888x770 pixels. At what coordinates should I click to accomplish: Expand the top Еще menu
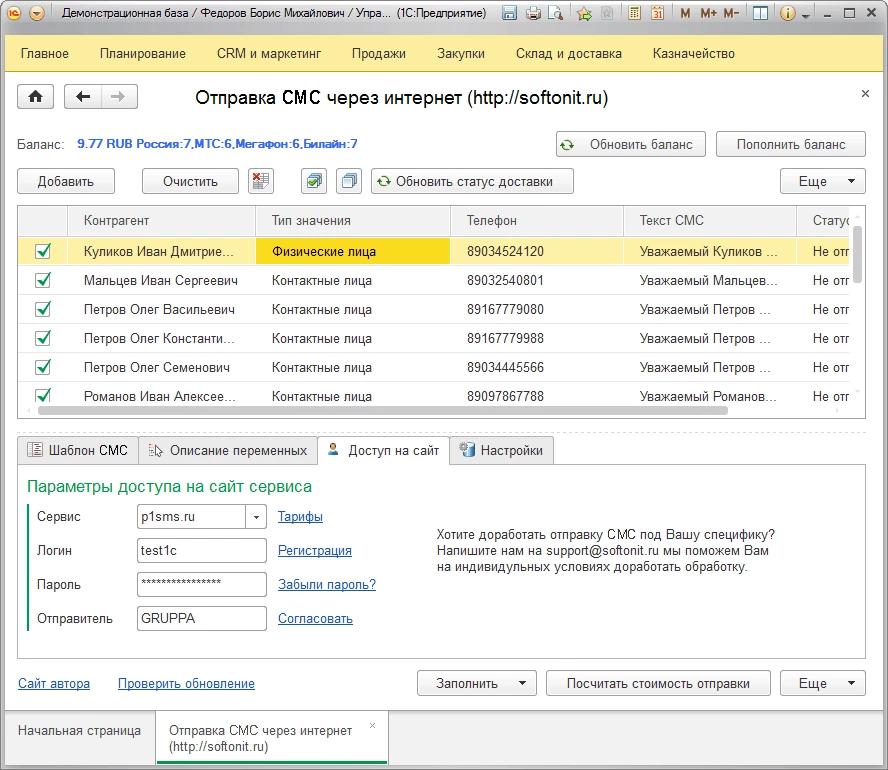click(x=822, y=181)
